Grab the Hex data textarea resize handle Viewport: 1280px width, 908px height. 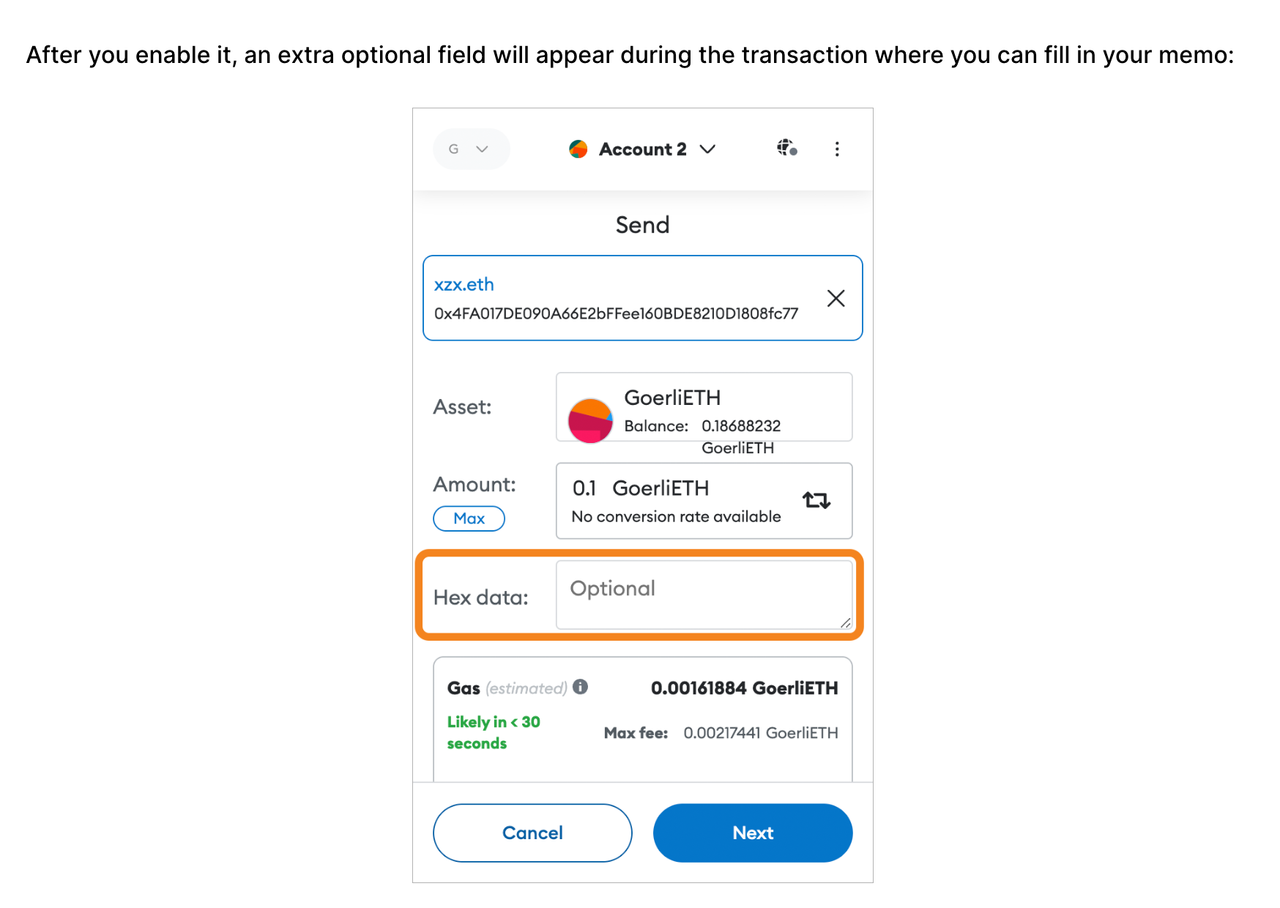[845, 622]
